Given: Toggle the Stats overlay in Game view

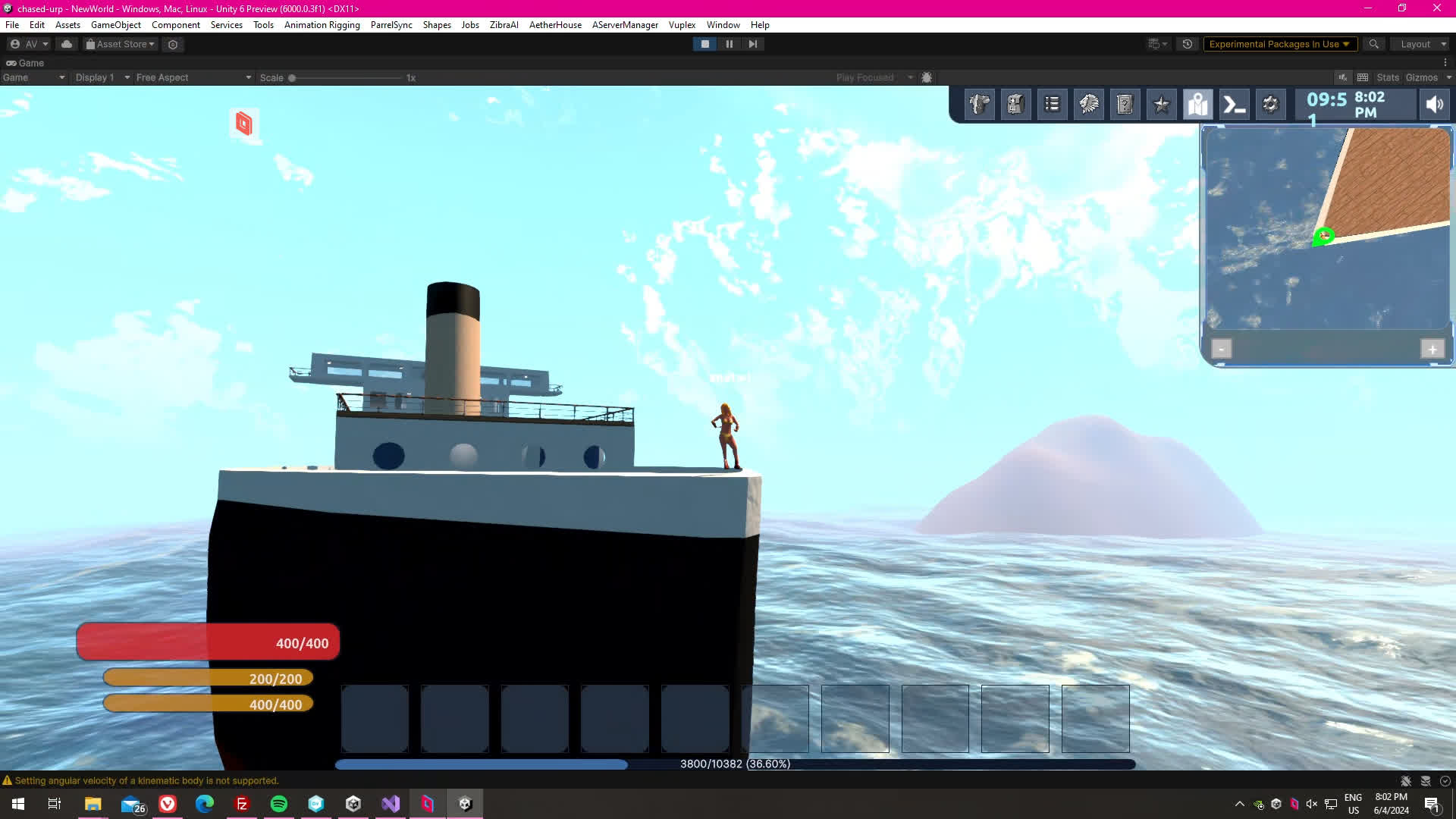Looking at the screenshot, I should (x=1387, y=77).
